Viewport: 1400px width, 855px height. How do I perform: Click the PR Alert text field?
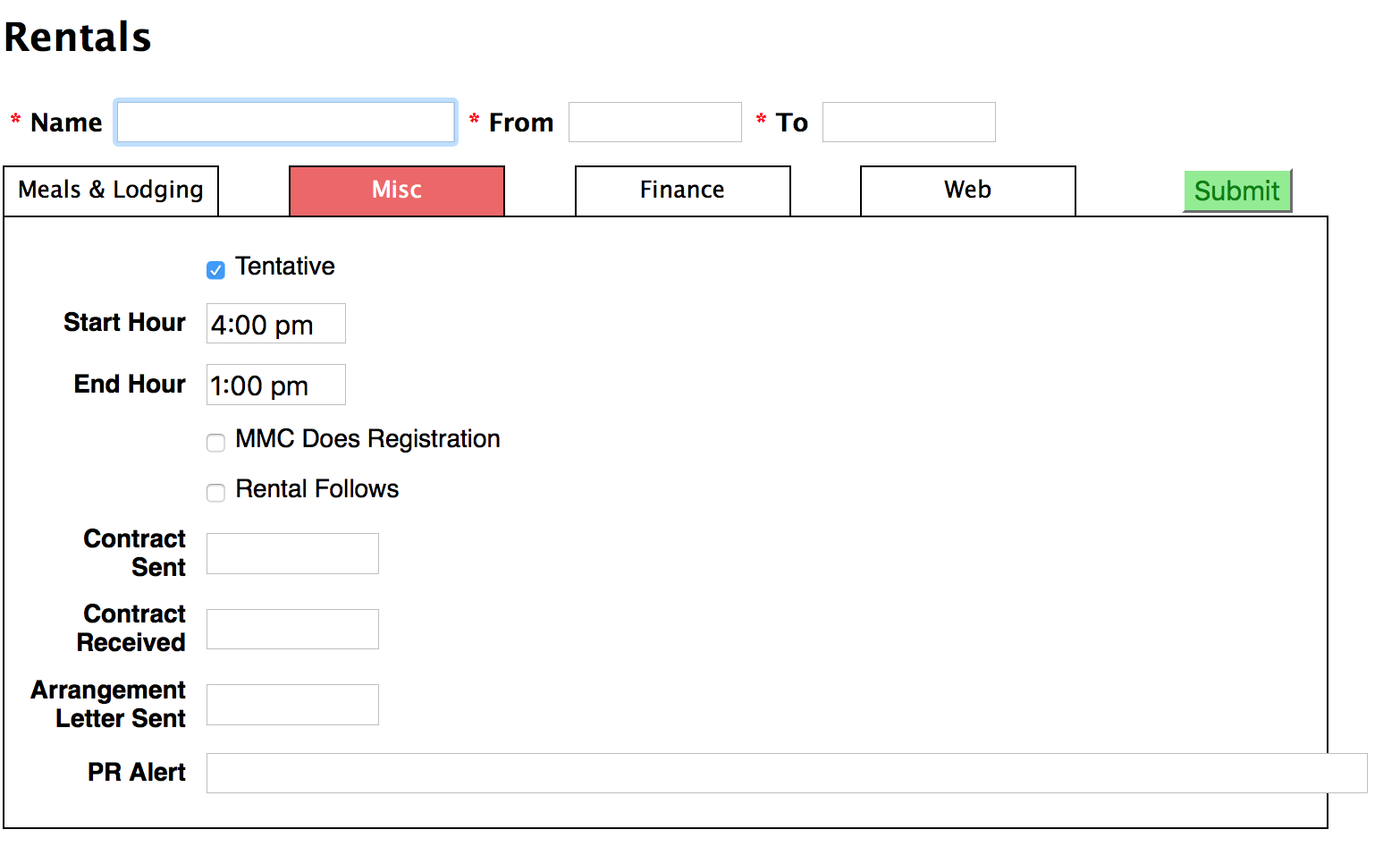[786, 773]
